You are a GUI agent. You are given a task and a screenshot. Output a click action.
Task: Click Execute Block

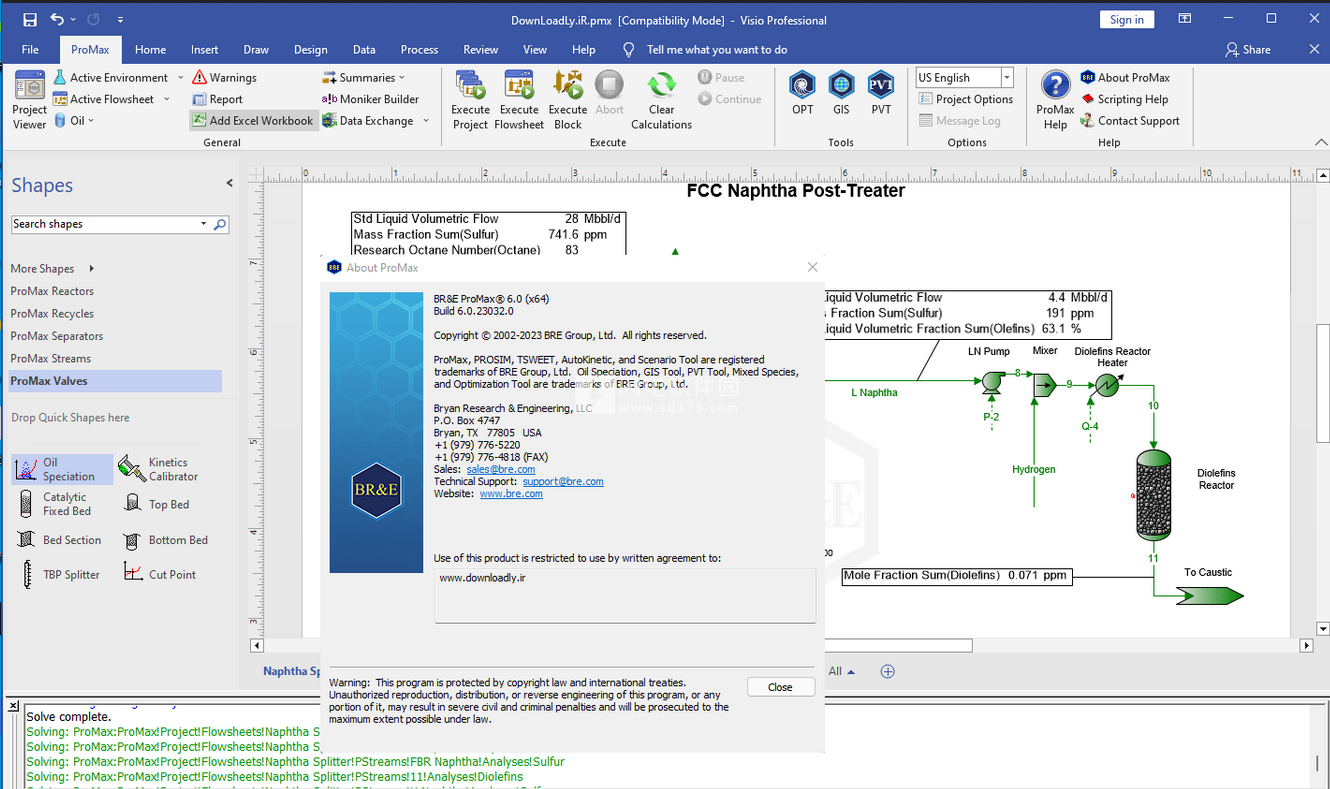pyautogui.click(x=568, y=100)
